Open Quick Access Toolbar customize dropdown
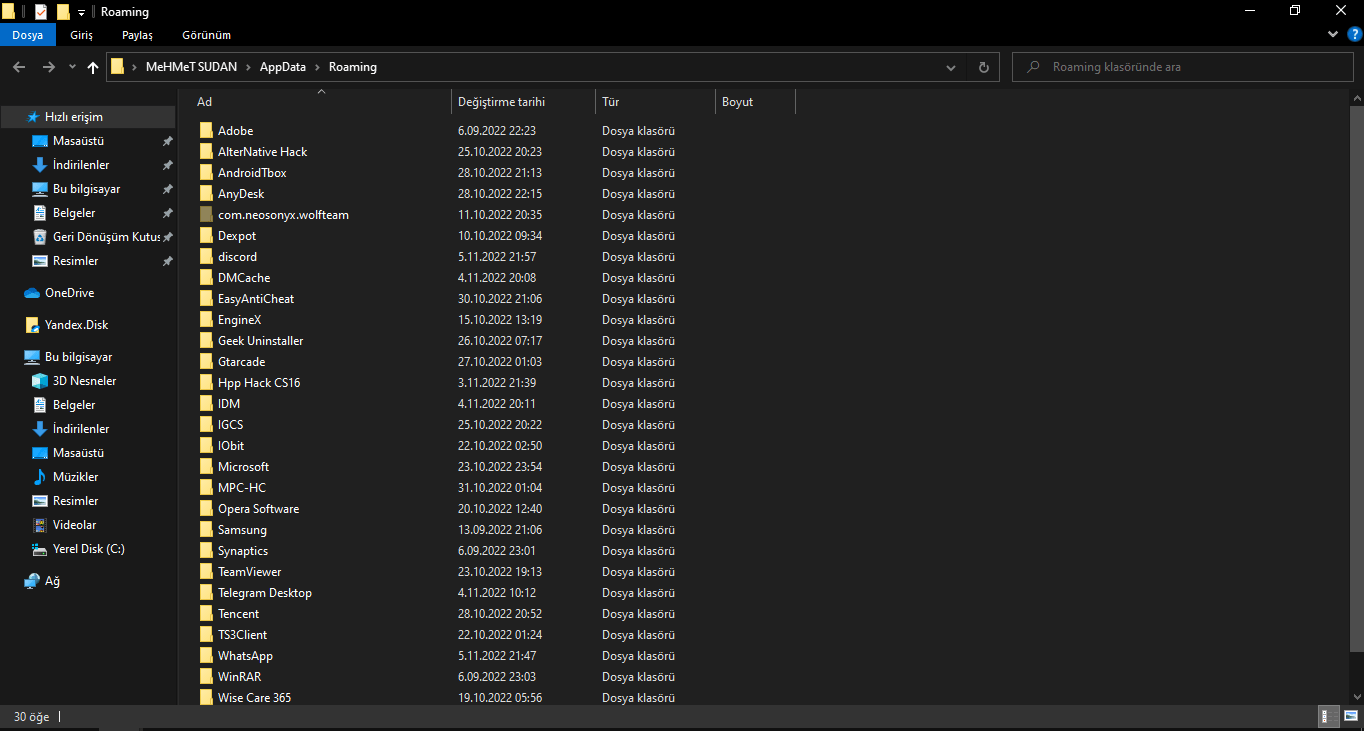This screenshot has width=1364, height=731. 81,12
